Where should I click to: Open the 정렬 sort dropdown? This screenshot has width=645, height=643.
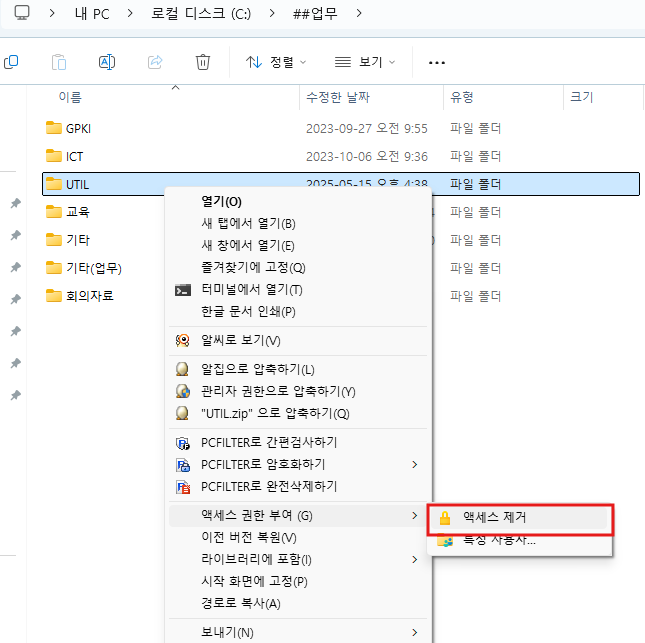(x=277, y=62)
